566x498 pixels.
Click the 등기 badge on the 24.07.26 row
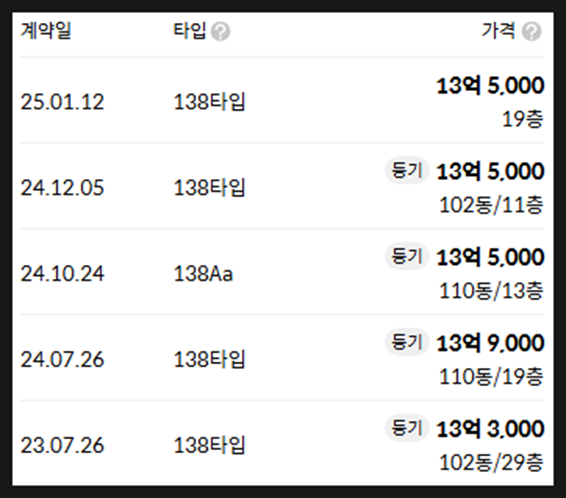407,342
